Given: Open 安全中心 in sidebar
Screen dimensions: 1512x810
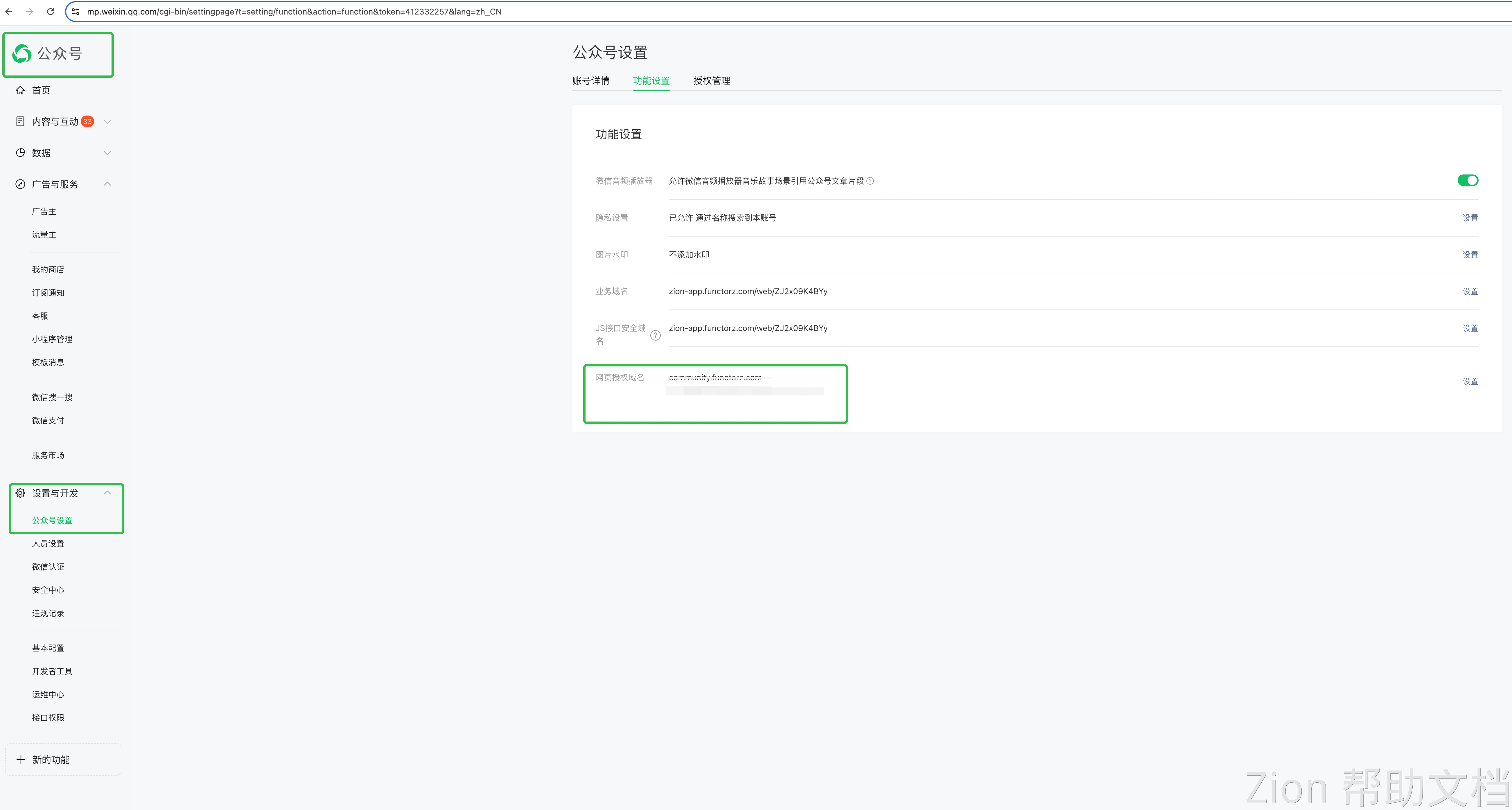Looking at the screenshot, I should pyautogui.click(x=48, y=590).
